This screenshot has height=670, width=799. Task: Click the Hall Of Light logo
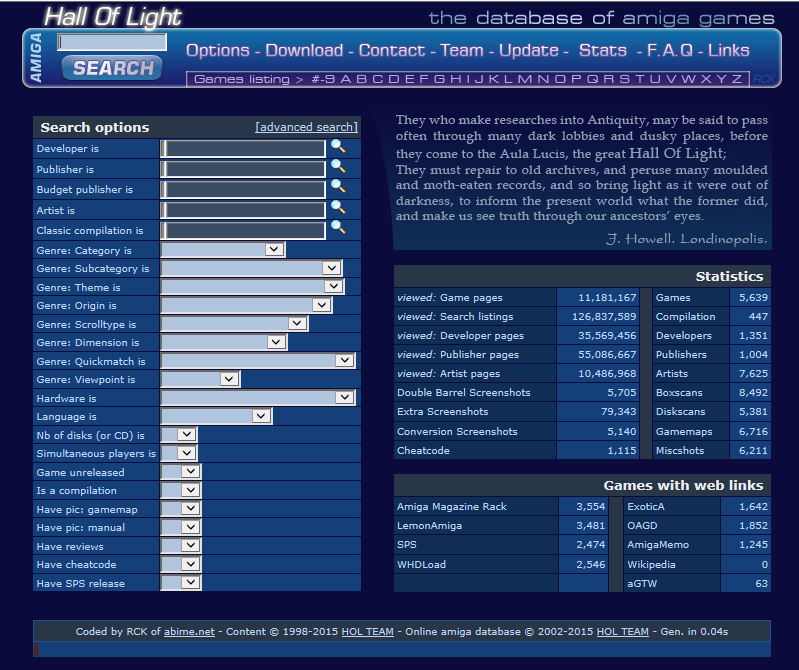point(113,16)
